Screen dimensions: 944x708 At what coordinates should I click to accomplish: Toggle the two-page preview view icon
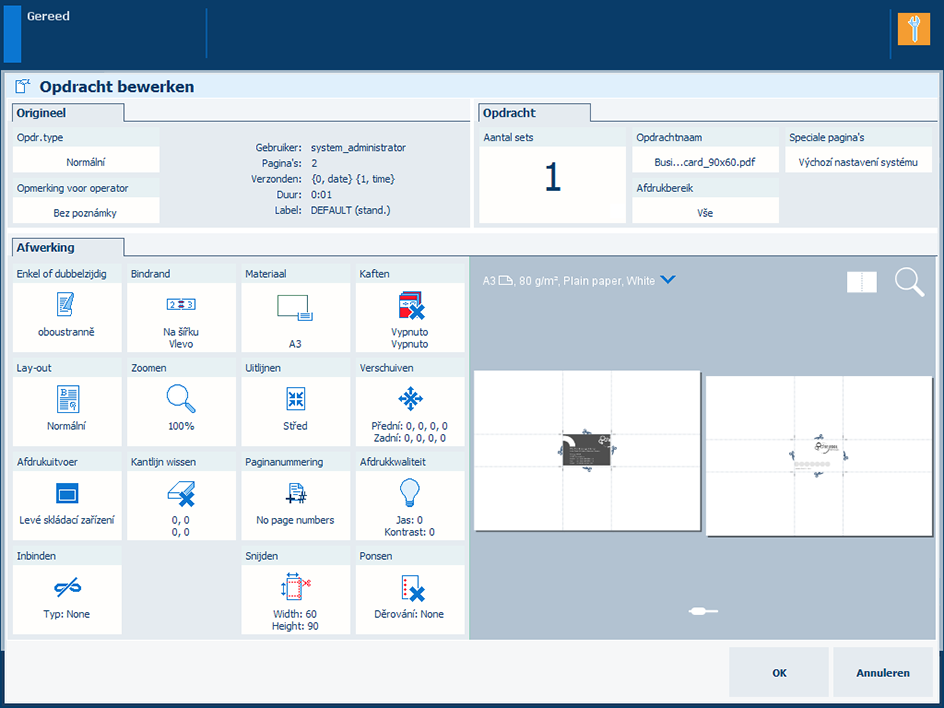pos(861,283)
